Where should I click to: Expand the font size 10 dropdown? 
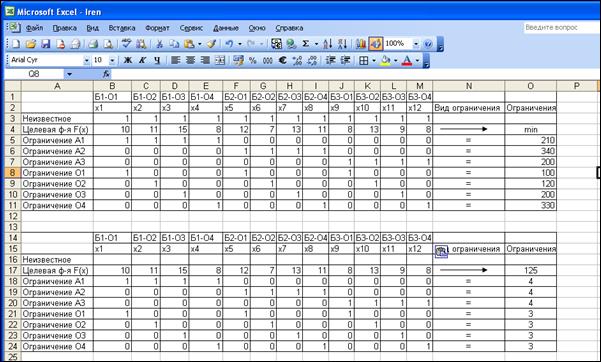[112, 60]
